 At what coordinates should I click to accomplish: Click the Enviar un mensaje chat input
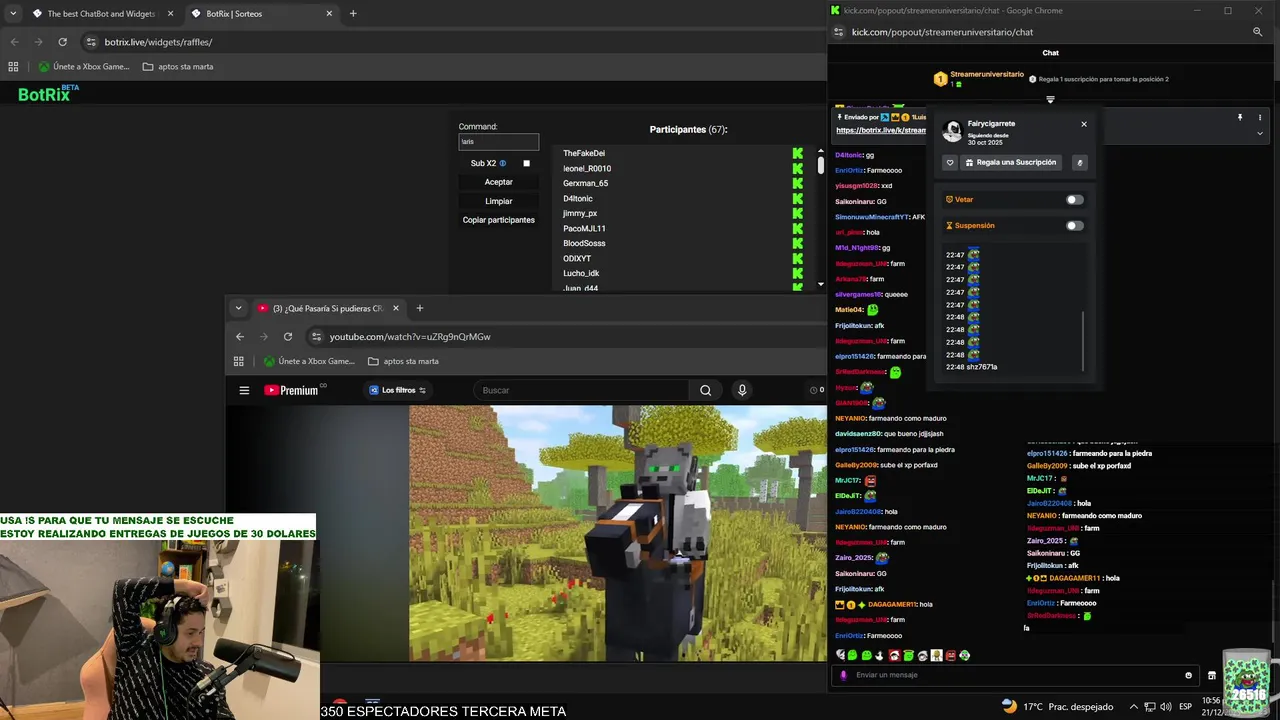click(1015, 675)
